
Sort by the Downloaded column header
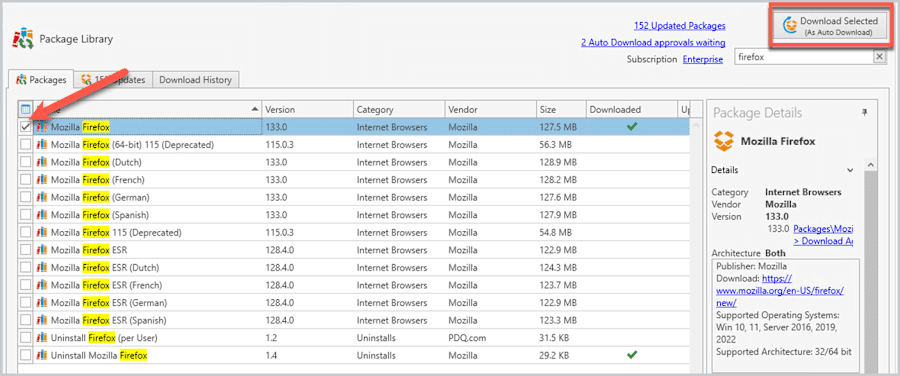pos(631,109)
